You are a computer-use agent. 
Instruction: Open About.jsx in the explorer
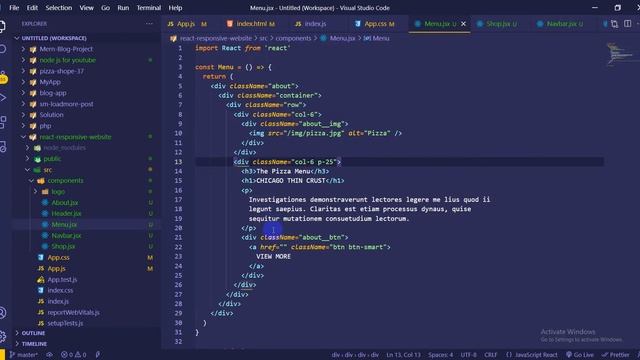tap(64, 202)
